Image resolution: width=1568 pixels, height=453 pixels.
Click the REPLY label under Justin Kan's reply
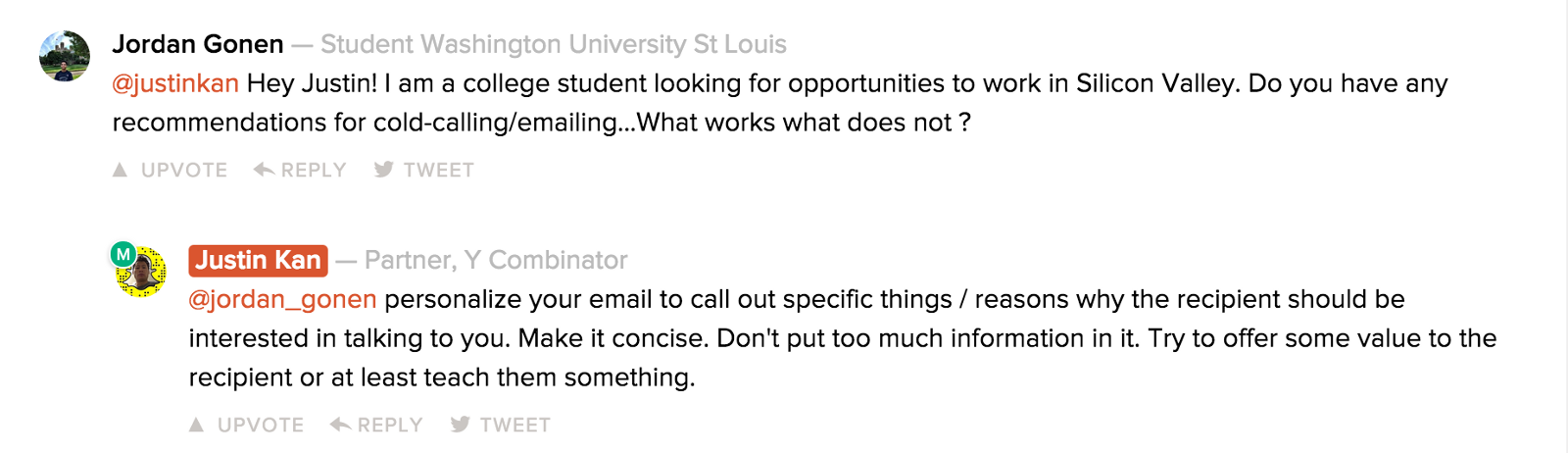pos(390,426)
